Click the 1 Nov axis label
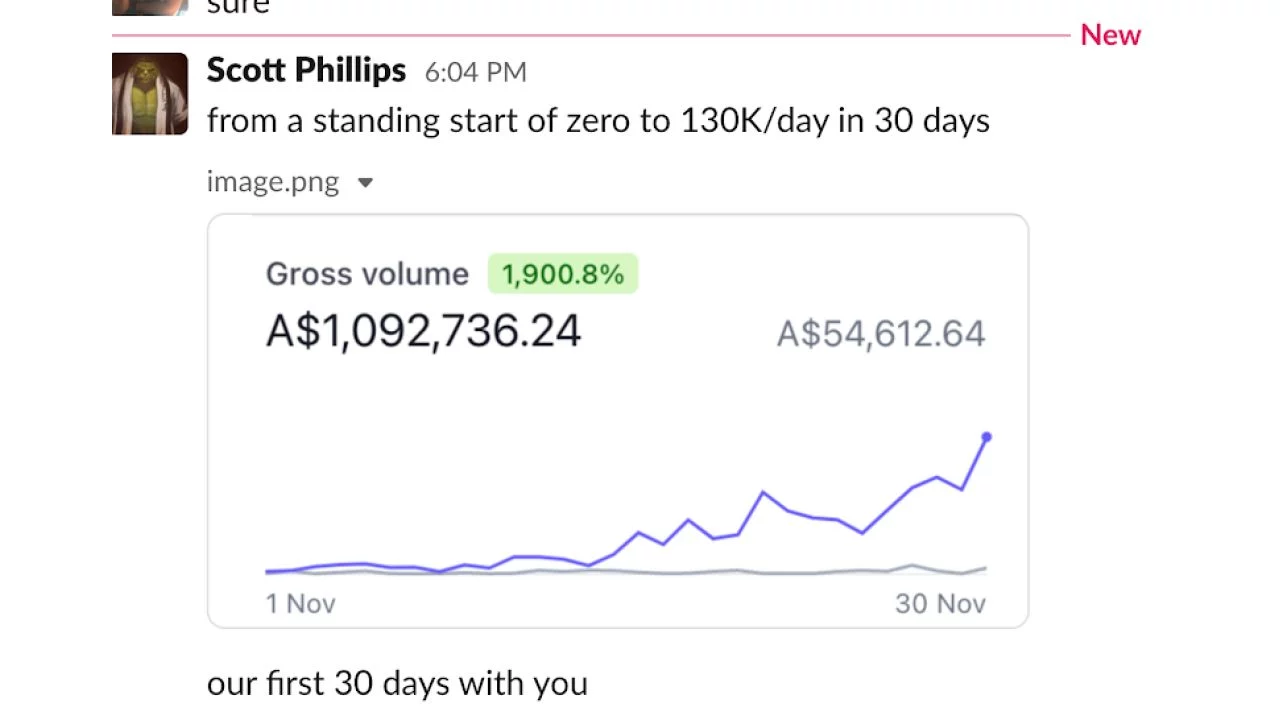 click(300, 603)
